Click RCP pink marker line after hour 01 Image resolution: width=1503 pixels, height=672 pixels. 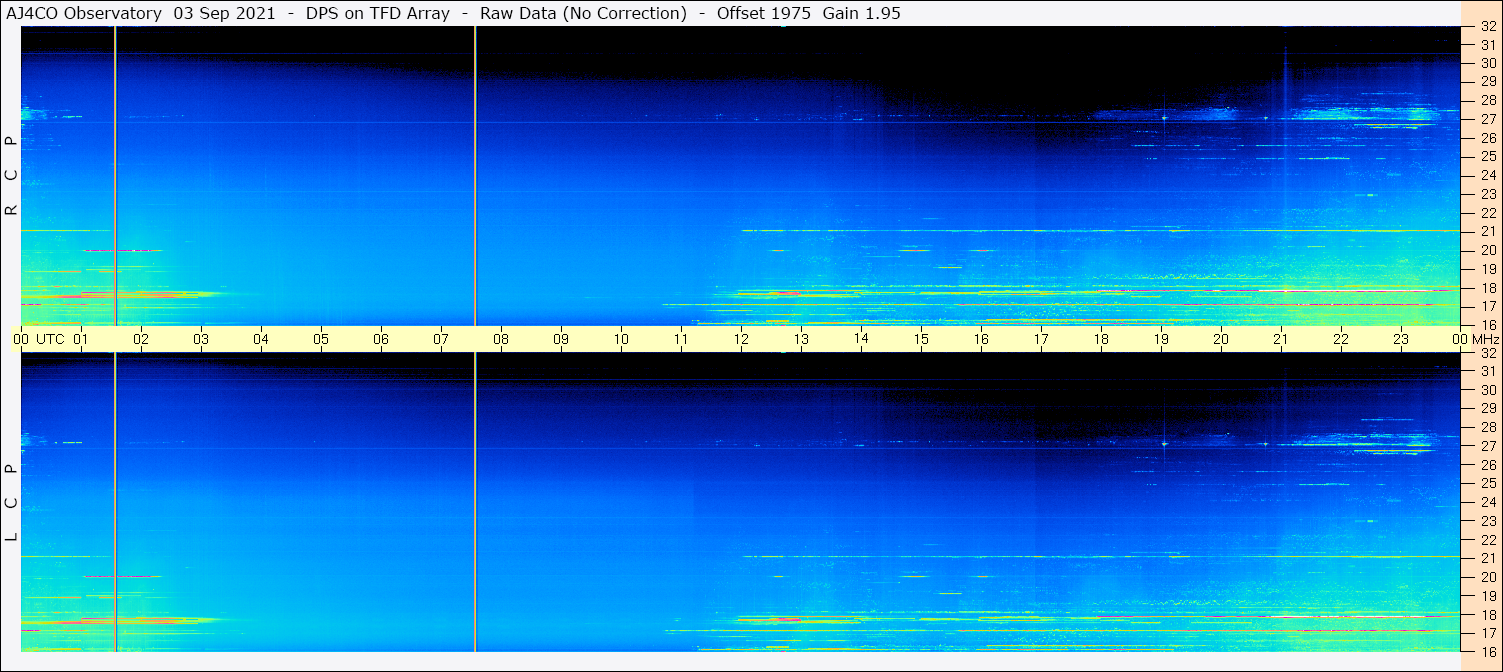pyautogui.click(x=116, y=175)
